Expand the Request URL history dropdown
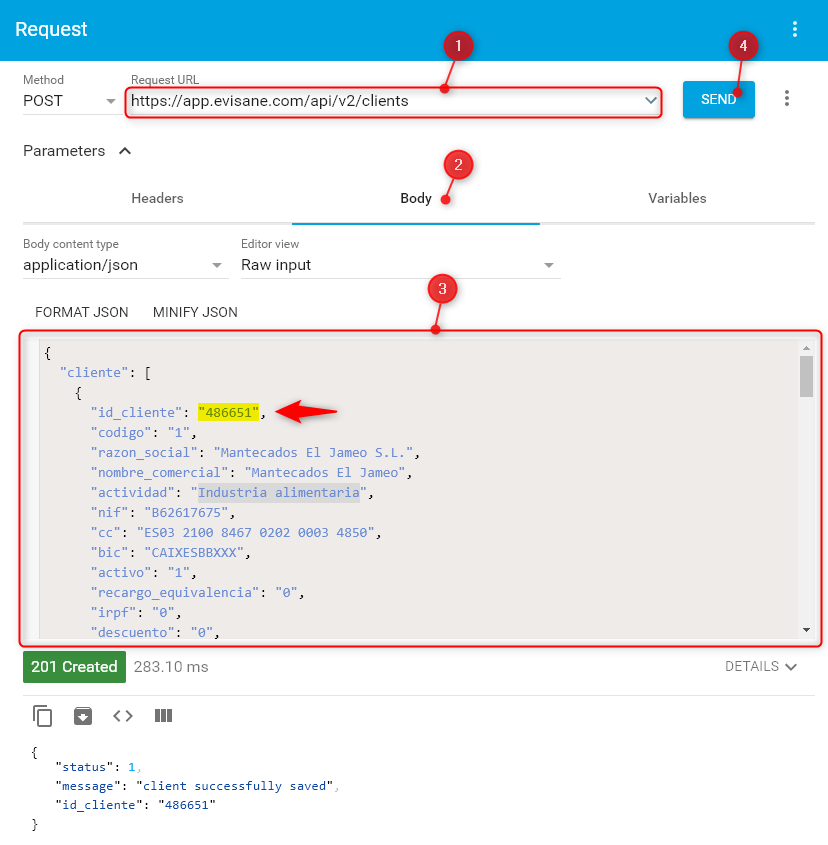Image resolution: width=828 pixels, height=845 pixels. (650, 101)
